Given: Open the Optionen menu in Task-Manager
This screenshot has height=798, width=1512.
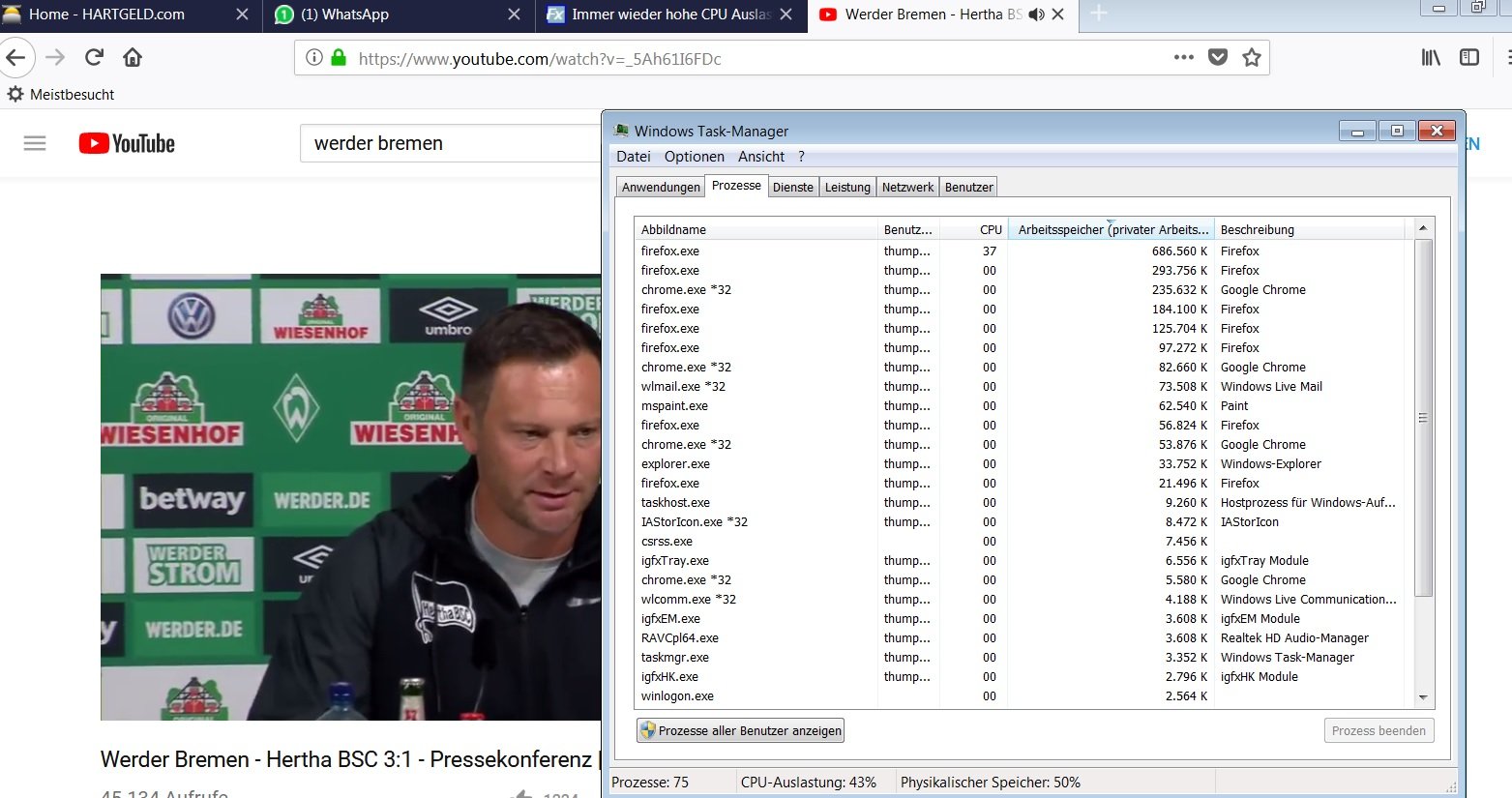Looking at the screenshot, I should (x=695, y=157).
